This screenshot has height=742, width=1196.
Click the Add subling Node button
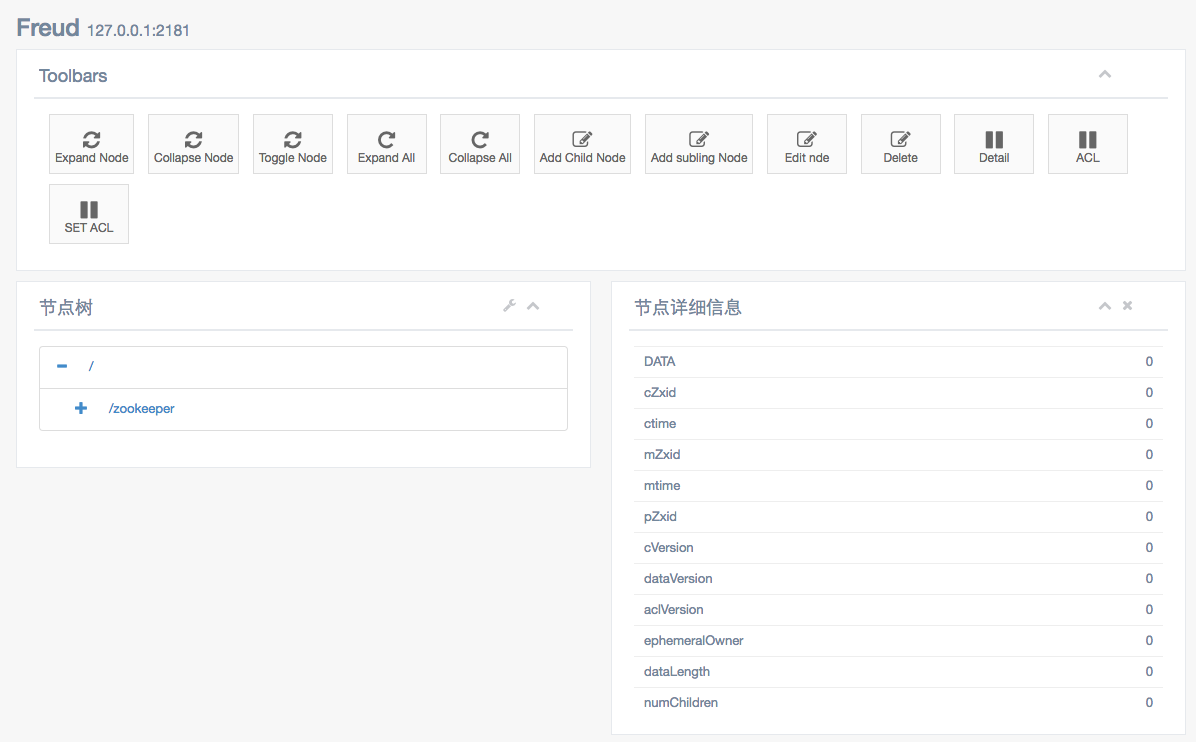click(699, 145)
